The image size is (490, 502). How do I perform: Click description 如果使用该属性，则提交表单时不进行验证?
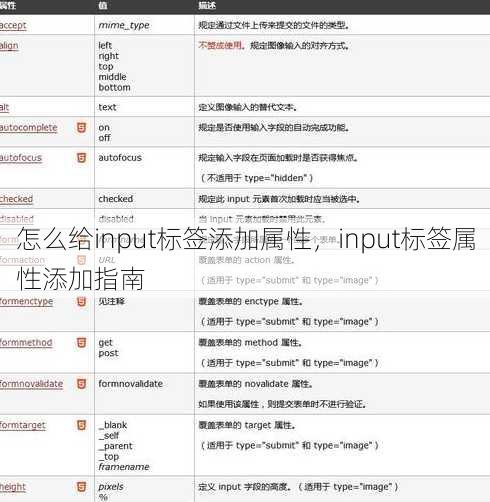point(282,404)
